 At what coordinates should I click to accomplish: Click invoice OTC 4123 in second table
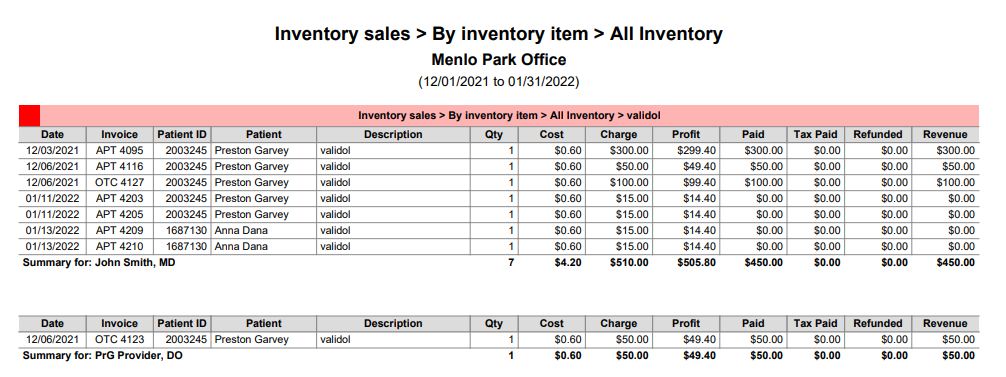pos(120,340)
